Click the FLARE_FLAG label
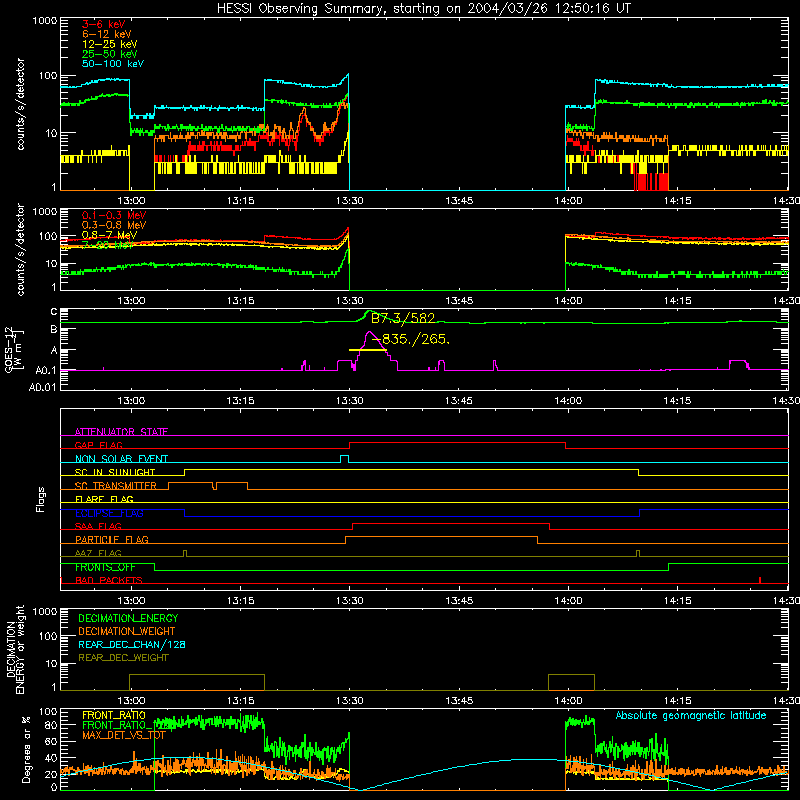800x800 pixels. (104, 499)
